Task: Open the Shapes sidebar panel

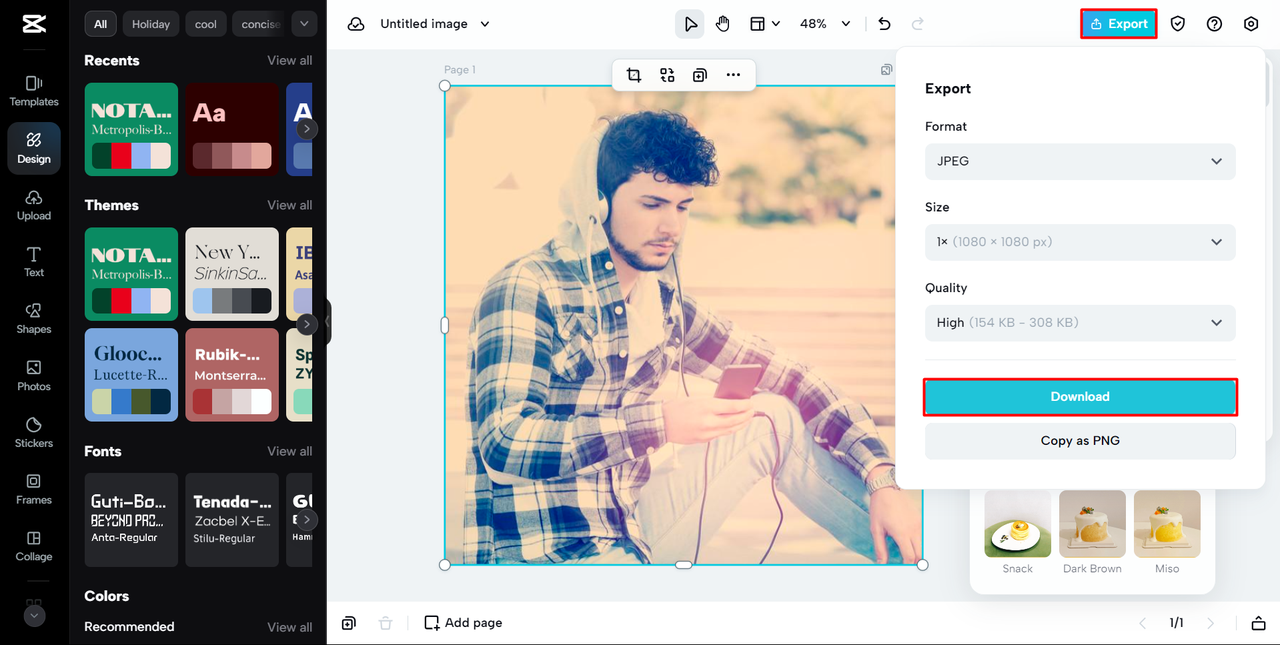Action: click(34, 319)
